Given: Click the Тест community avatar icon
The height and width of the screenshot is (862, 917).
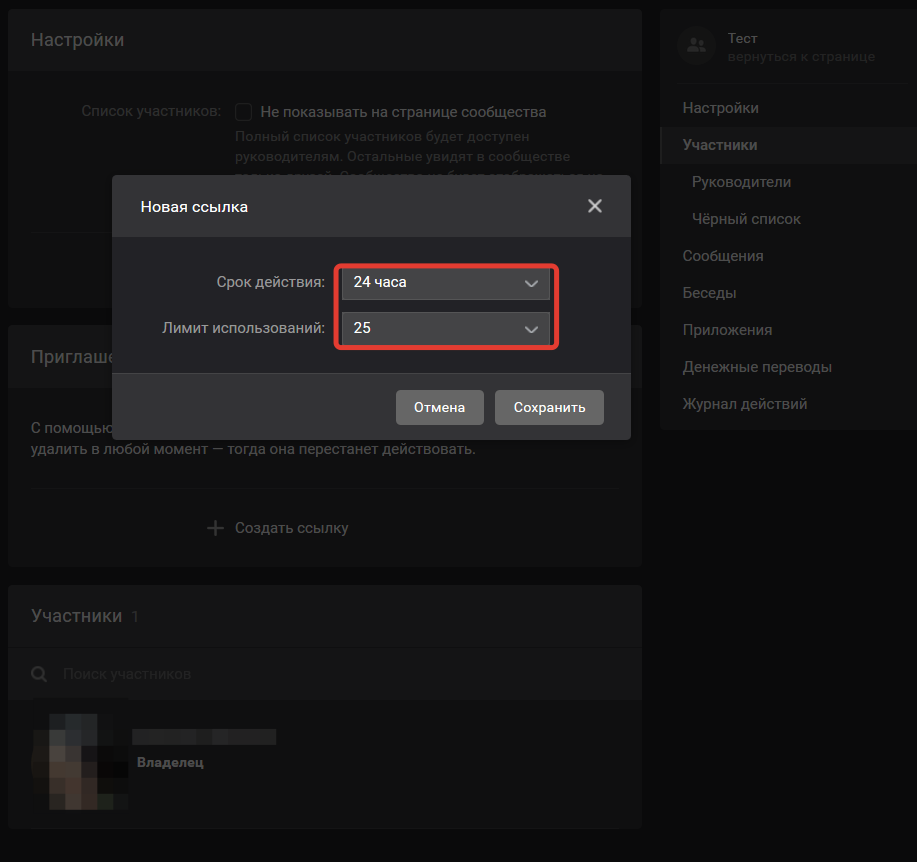Looking at the screenshot, I should [x=696, y=45].
